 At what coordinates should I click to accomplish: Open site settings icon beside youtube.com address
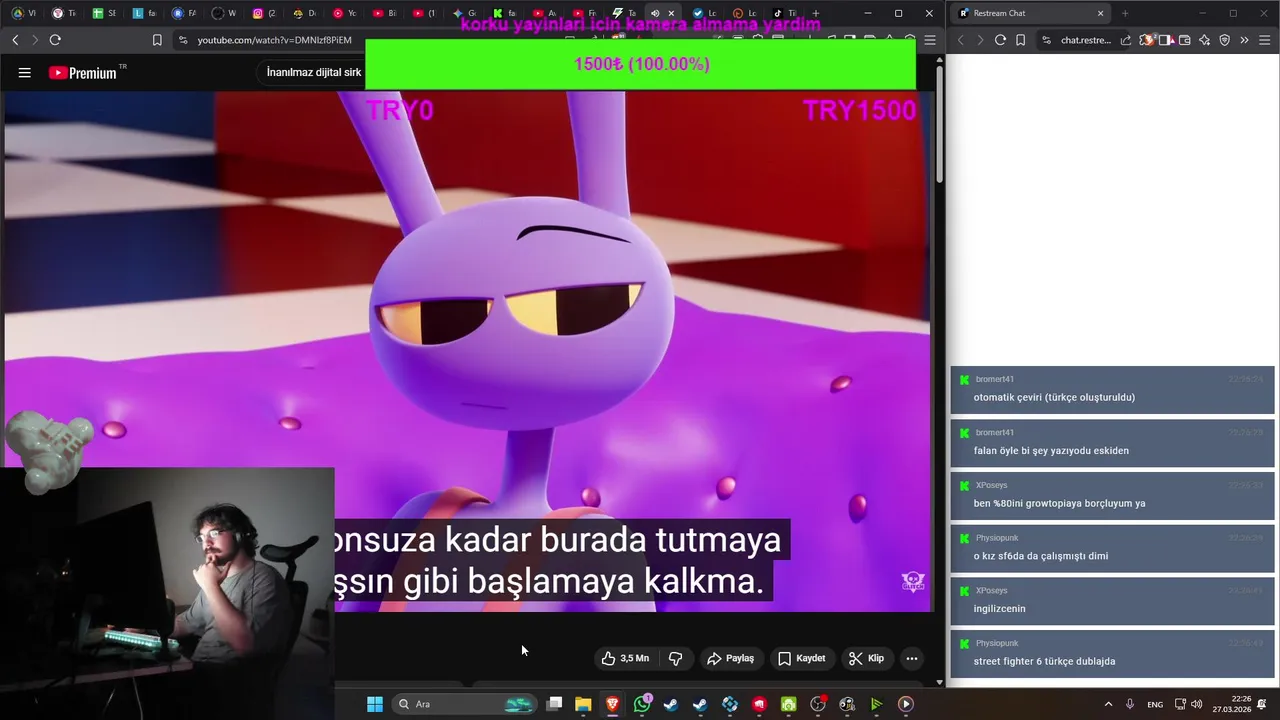182,40
